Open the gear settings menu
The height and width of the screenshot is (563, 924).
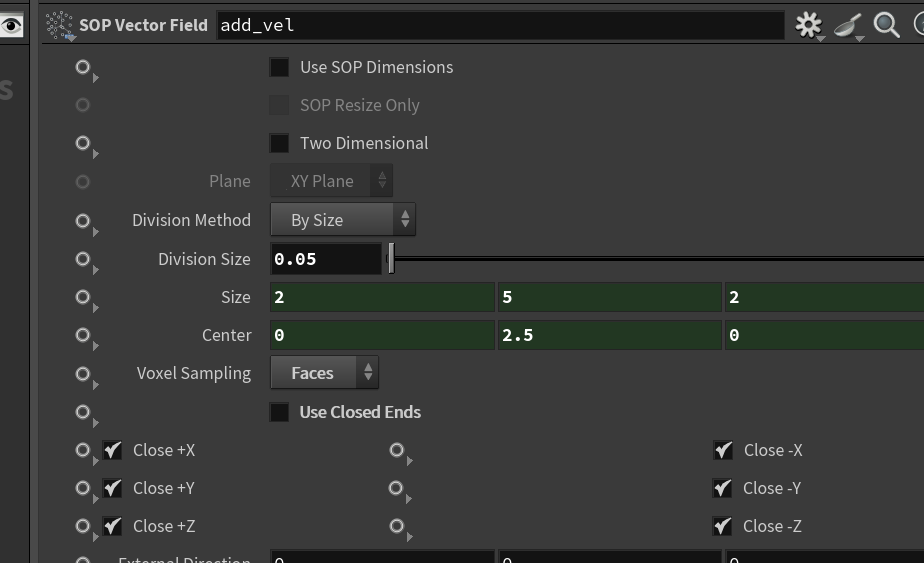point(808,25)
